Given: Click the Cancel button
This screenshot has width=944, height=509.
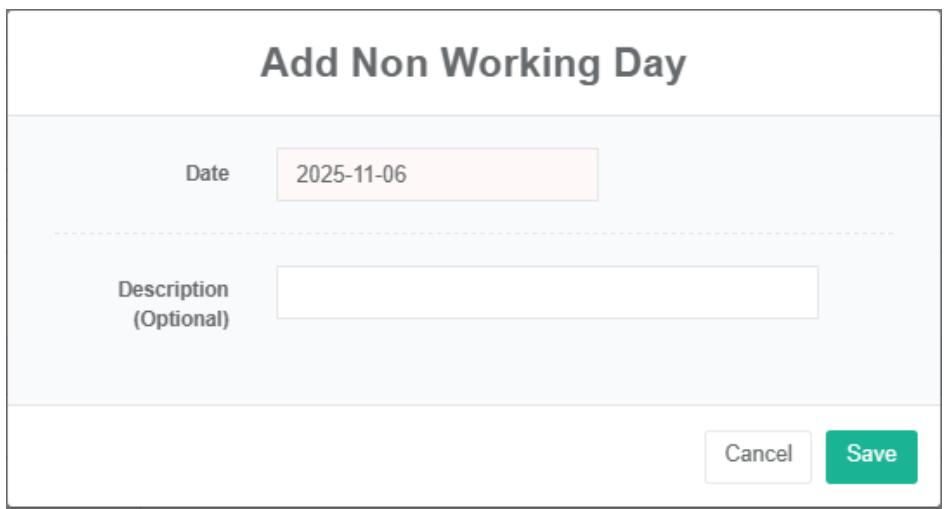Looking at the screenshot, I should [758, 456].
